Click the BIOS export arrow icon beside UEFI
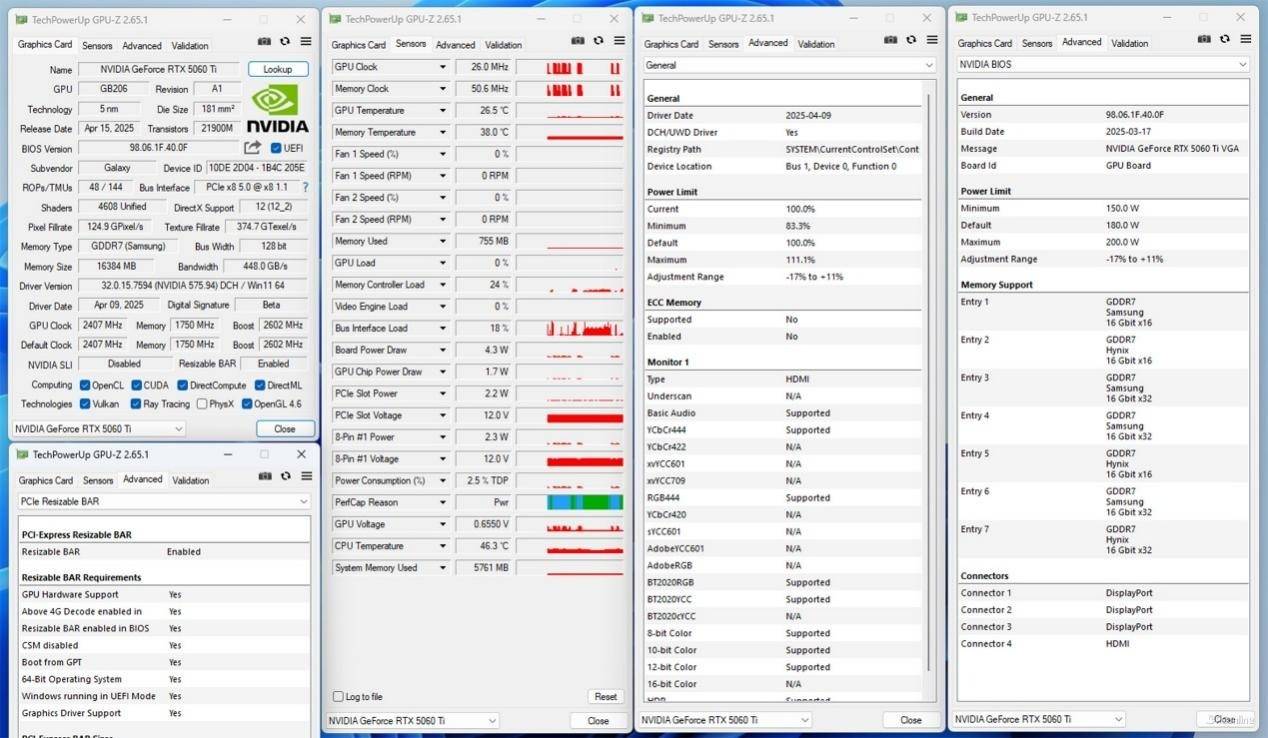 pyautogui.click(x=252, y=148)
